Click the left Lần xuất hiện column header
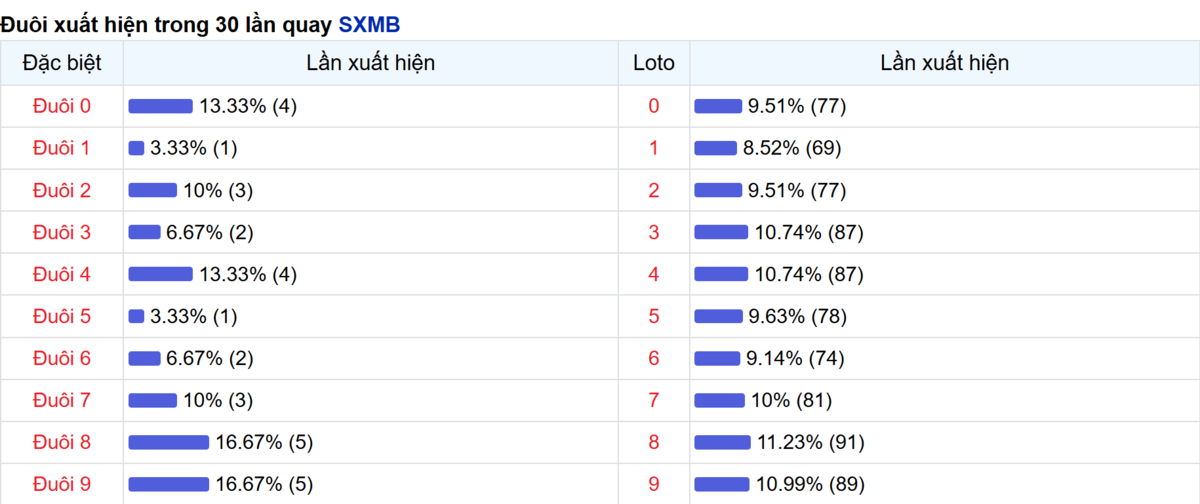 (371, 63)
